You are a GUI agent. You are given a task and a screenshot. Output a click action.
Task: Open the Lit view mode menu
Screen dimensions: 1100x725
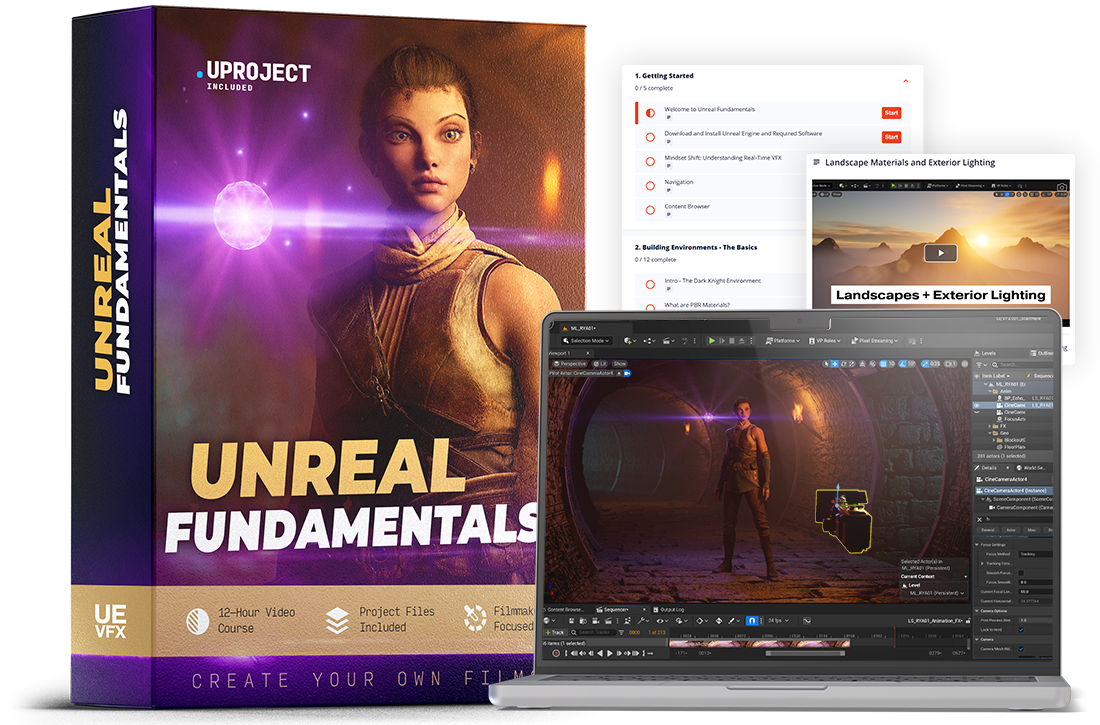pos(600,364)
